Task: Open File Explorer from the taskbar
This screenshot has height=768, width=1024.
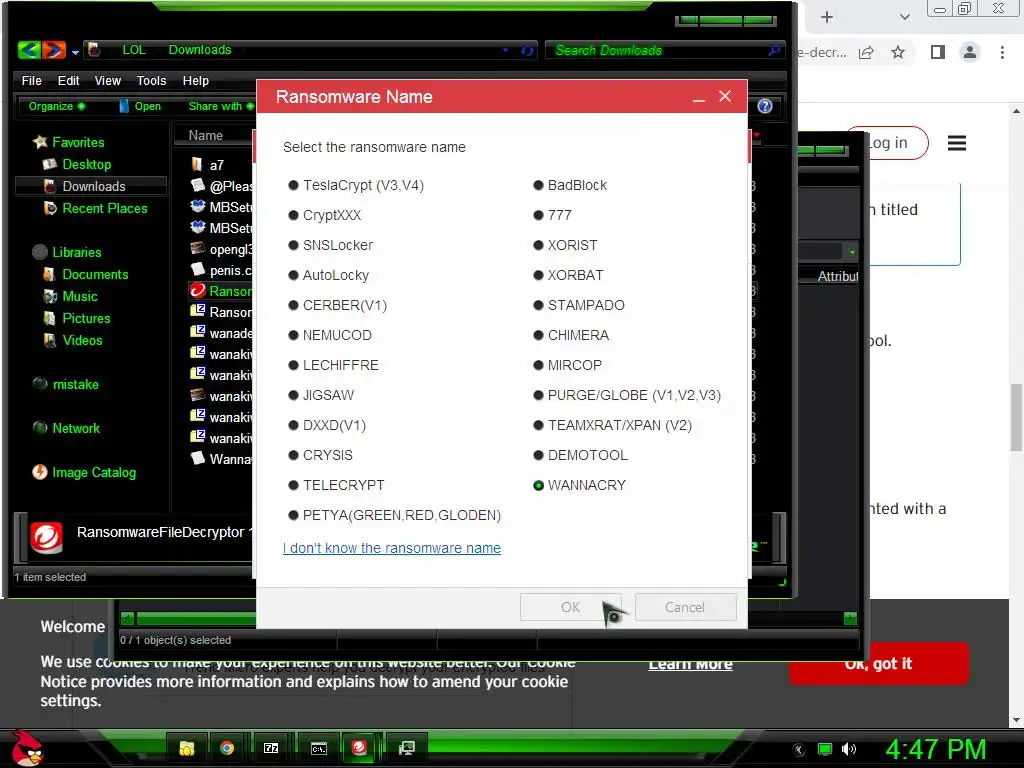Action: click(187, 748)
